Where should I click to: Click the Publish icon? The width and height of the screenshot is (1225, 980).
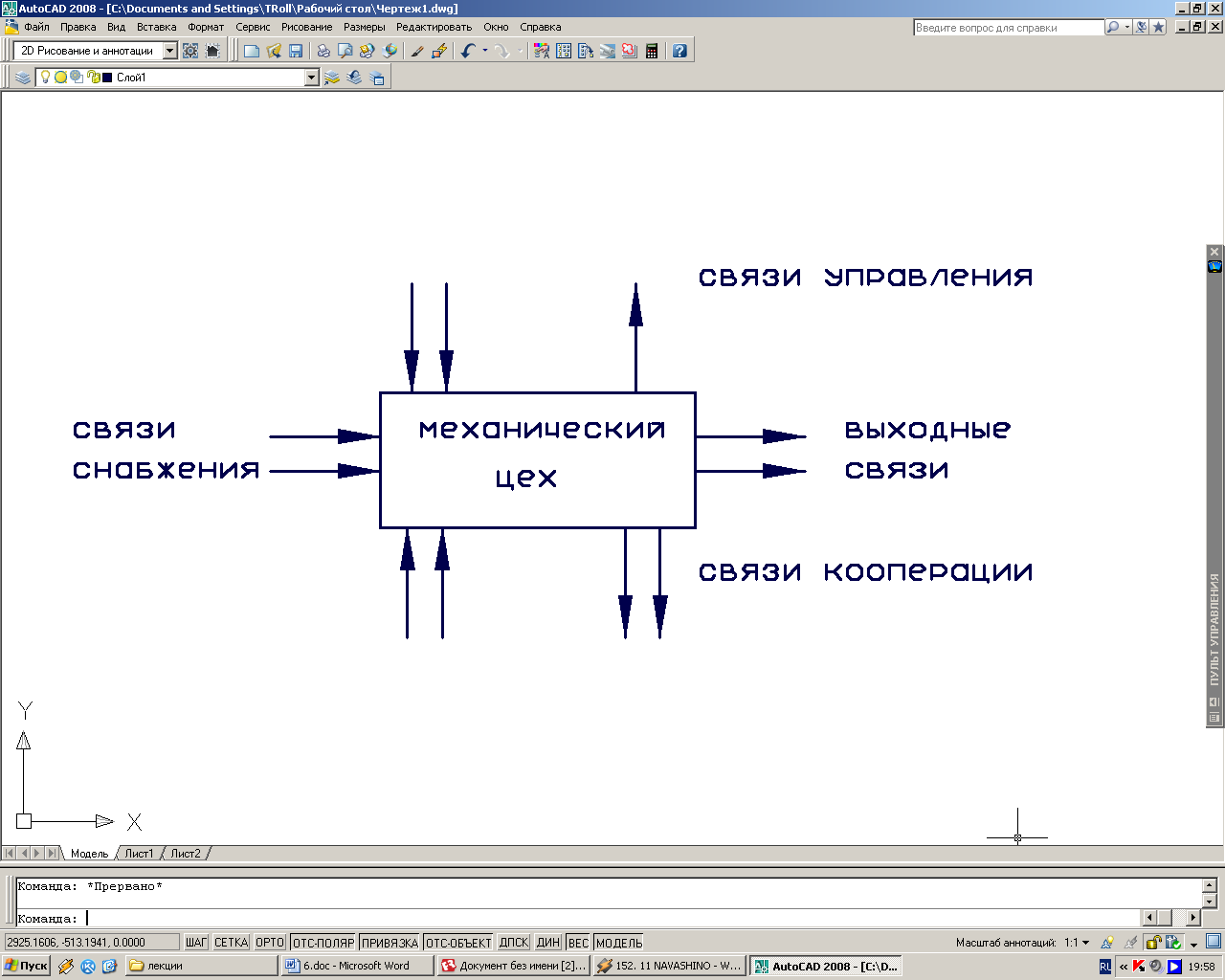[x=367, y=51]
